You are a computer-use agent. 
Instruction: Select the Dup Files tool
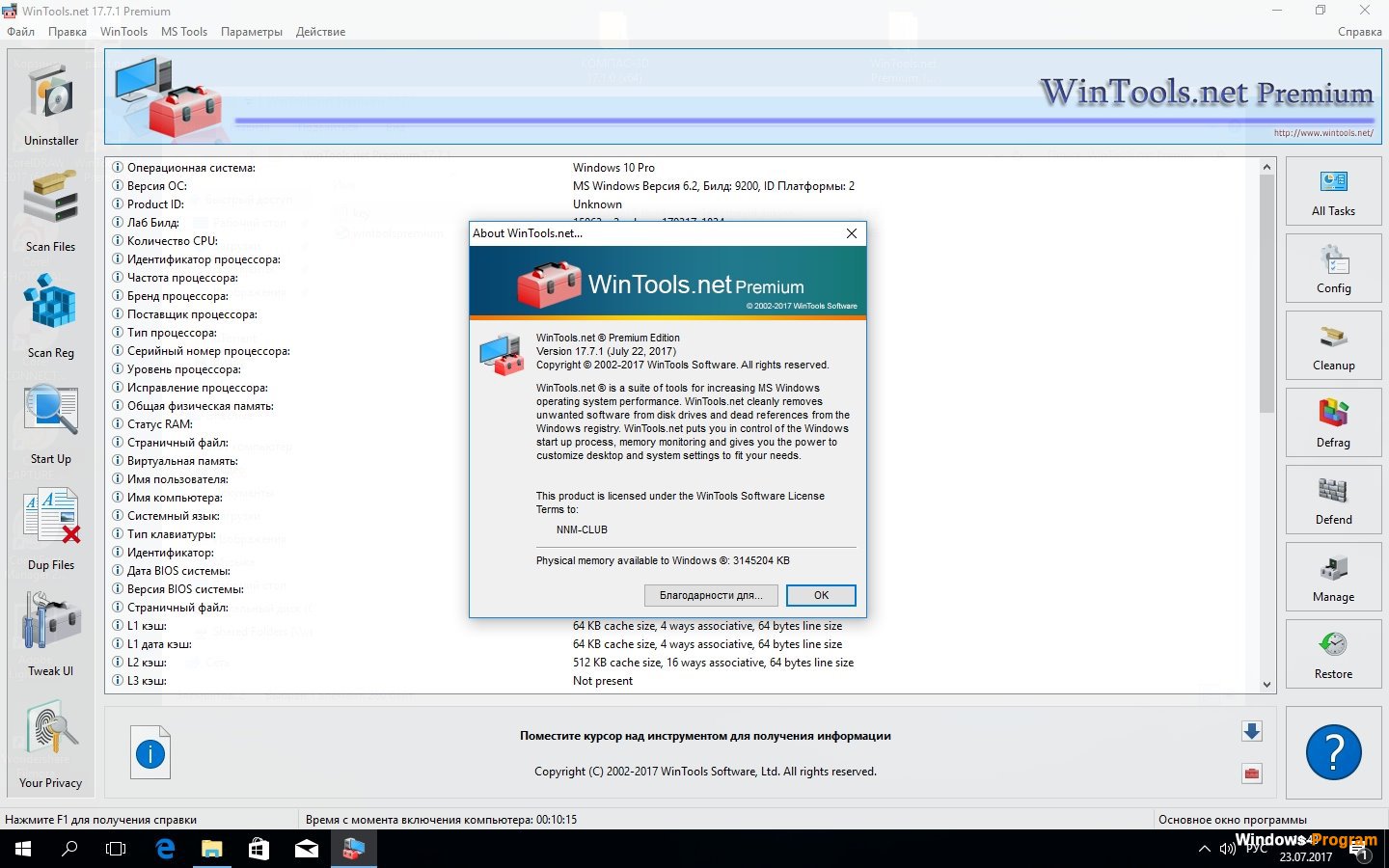pos(51,529)
